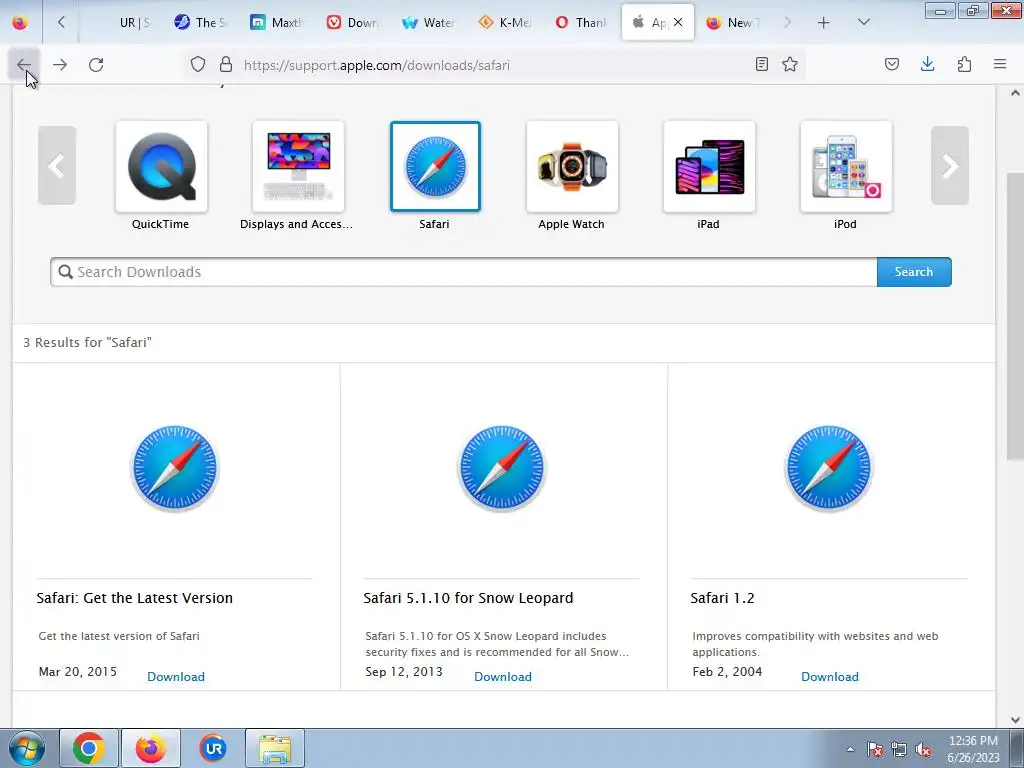The width and height of the screenshot is (1024, 768).
Task: Open the Firefox application menu
Action: pyautogui.click(x=1000, y=64)
